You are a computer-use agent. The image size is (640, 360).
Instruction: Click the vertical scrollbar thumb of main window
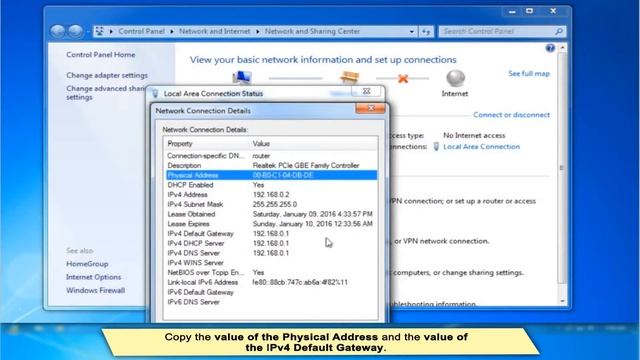click(562, 168)
